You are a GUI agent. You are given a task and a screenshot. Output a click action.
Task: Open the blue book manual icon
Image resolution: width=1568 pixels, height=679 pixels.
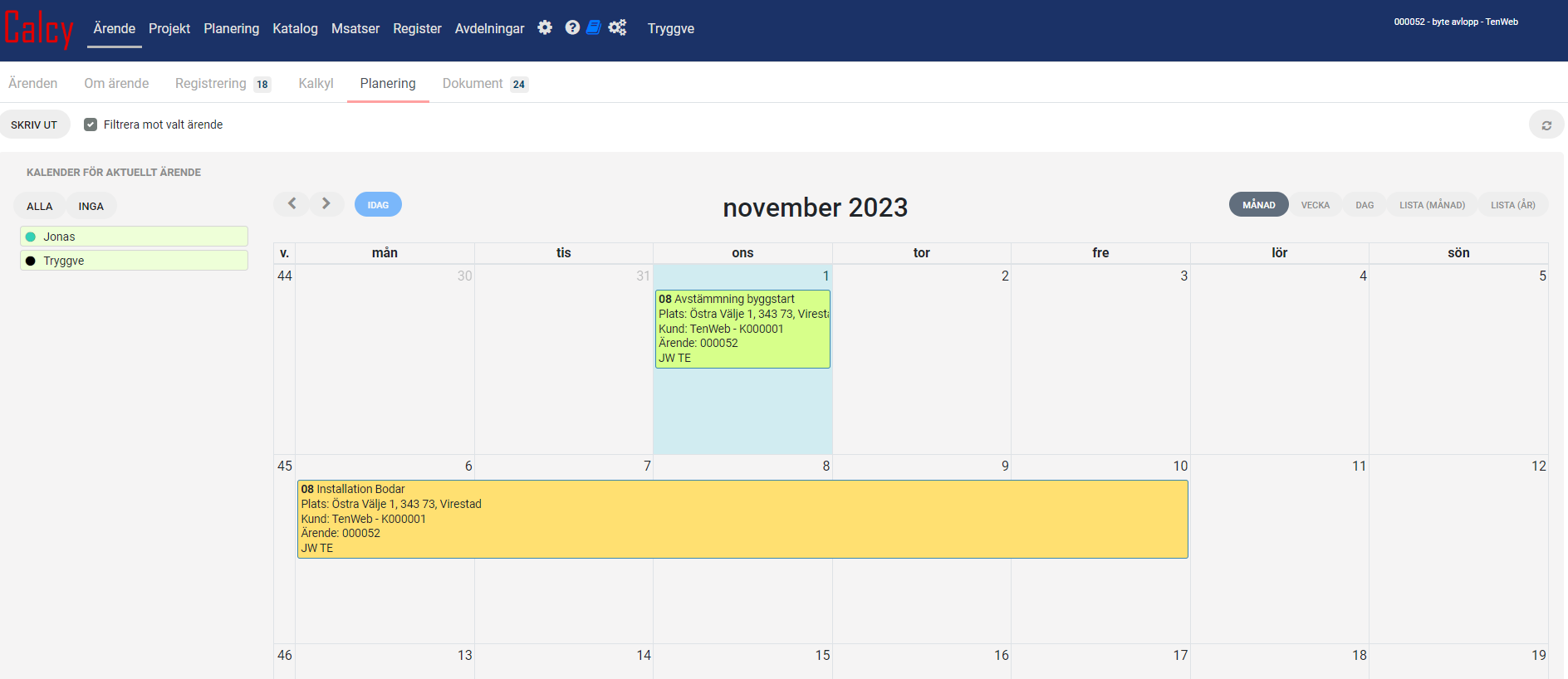(x=594, y=27)
